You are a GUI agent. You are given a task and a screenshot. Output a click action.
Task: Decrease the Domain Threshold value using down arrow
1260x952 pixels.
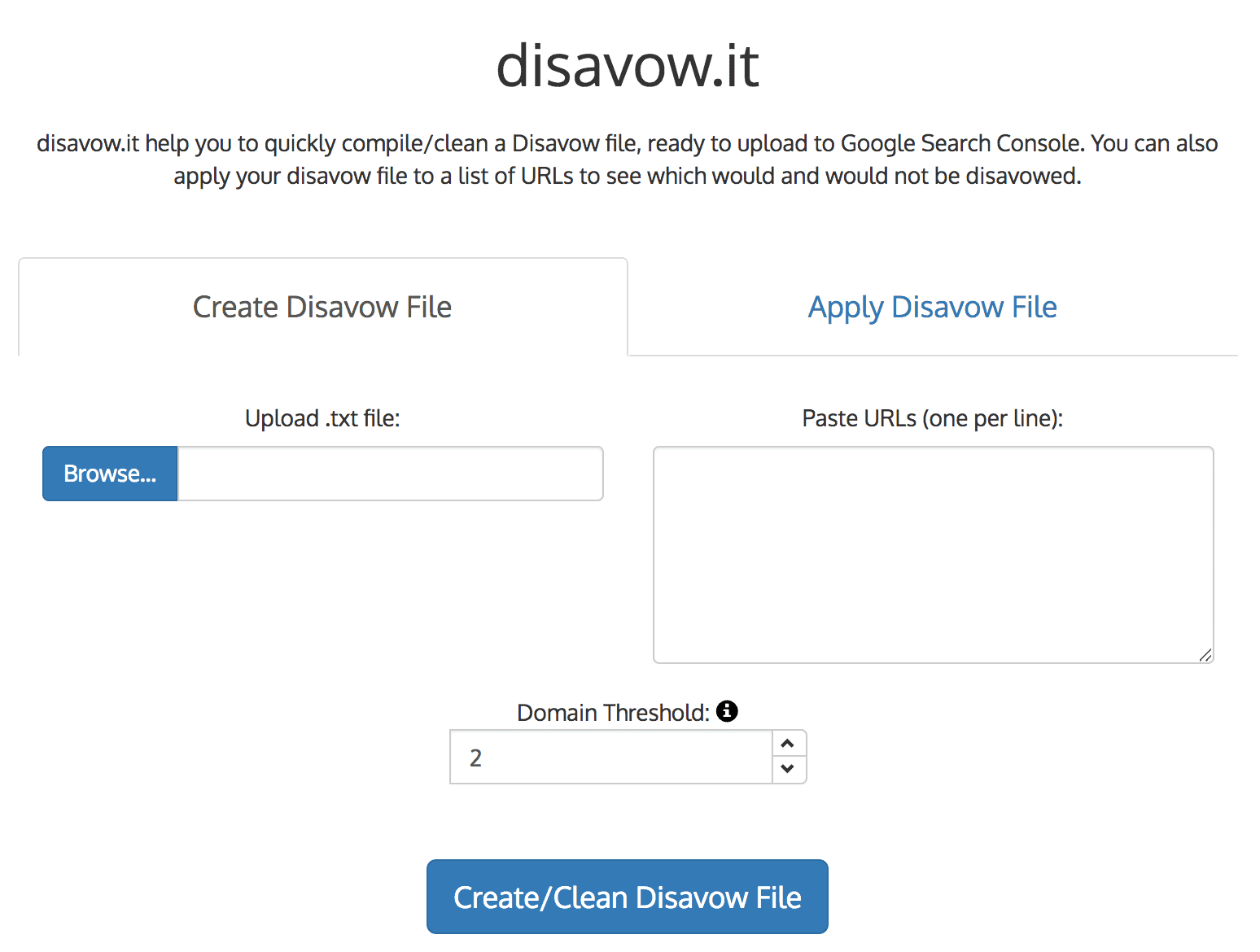tap(787, 769)
